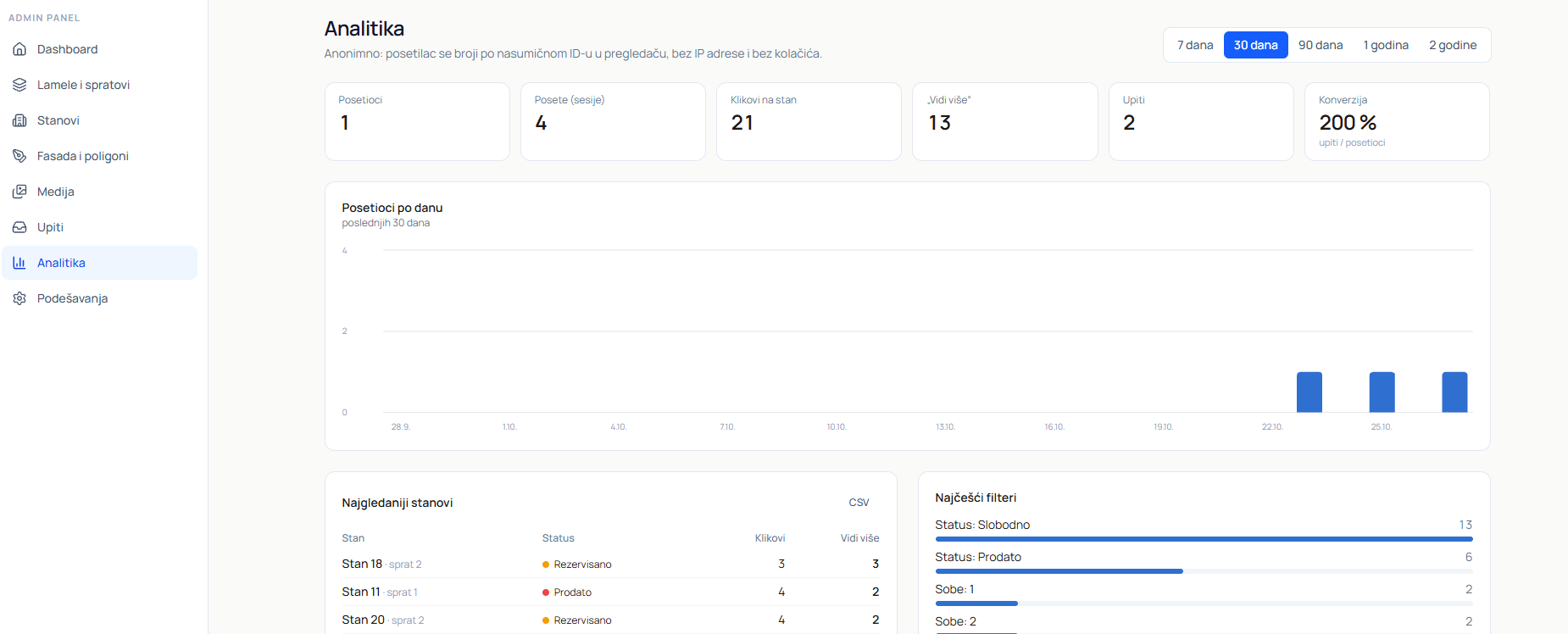This screenshot has height=634, width=1568.
Task: Open Podešavanja settings page
Action: (99, 298)
